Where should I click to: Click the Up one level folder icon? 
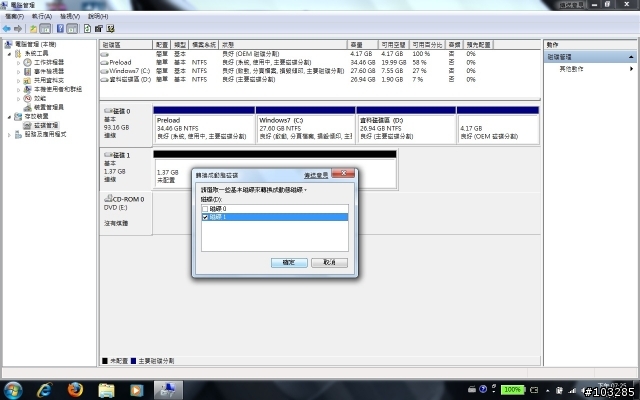point(33,29)
